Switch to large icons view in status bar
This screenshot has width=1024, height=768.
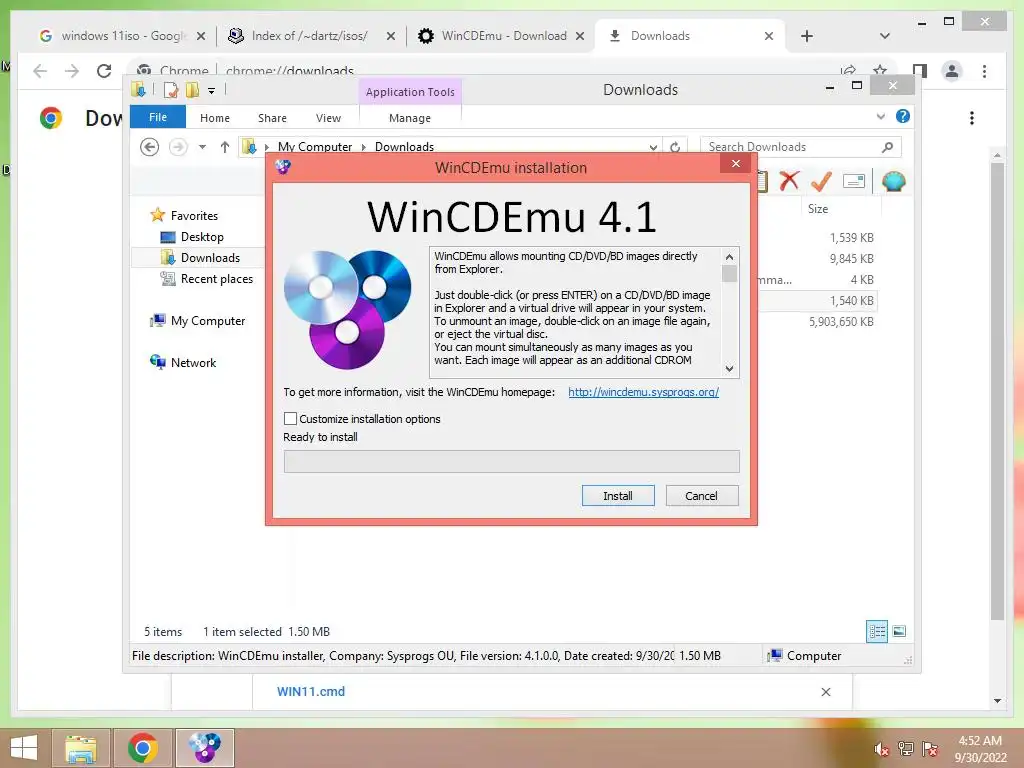point(899,631)
